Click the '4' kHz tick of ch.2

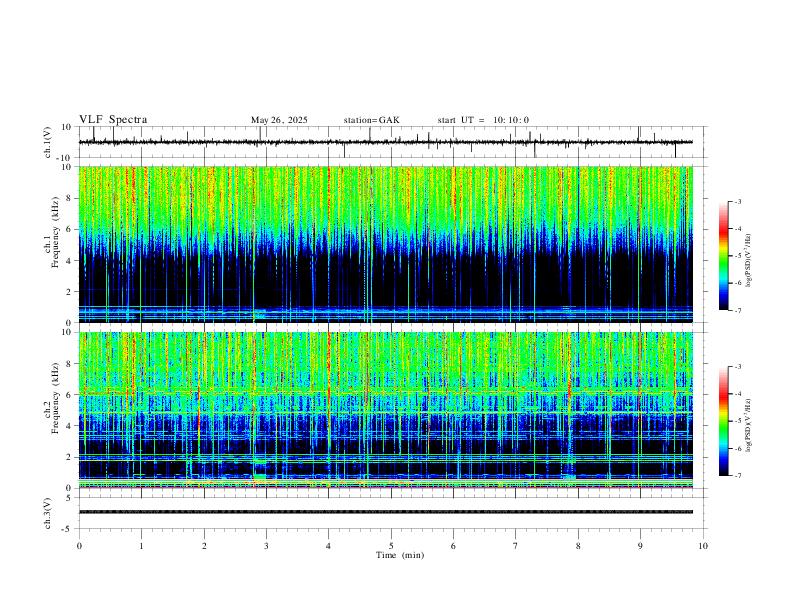[71, 426]
